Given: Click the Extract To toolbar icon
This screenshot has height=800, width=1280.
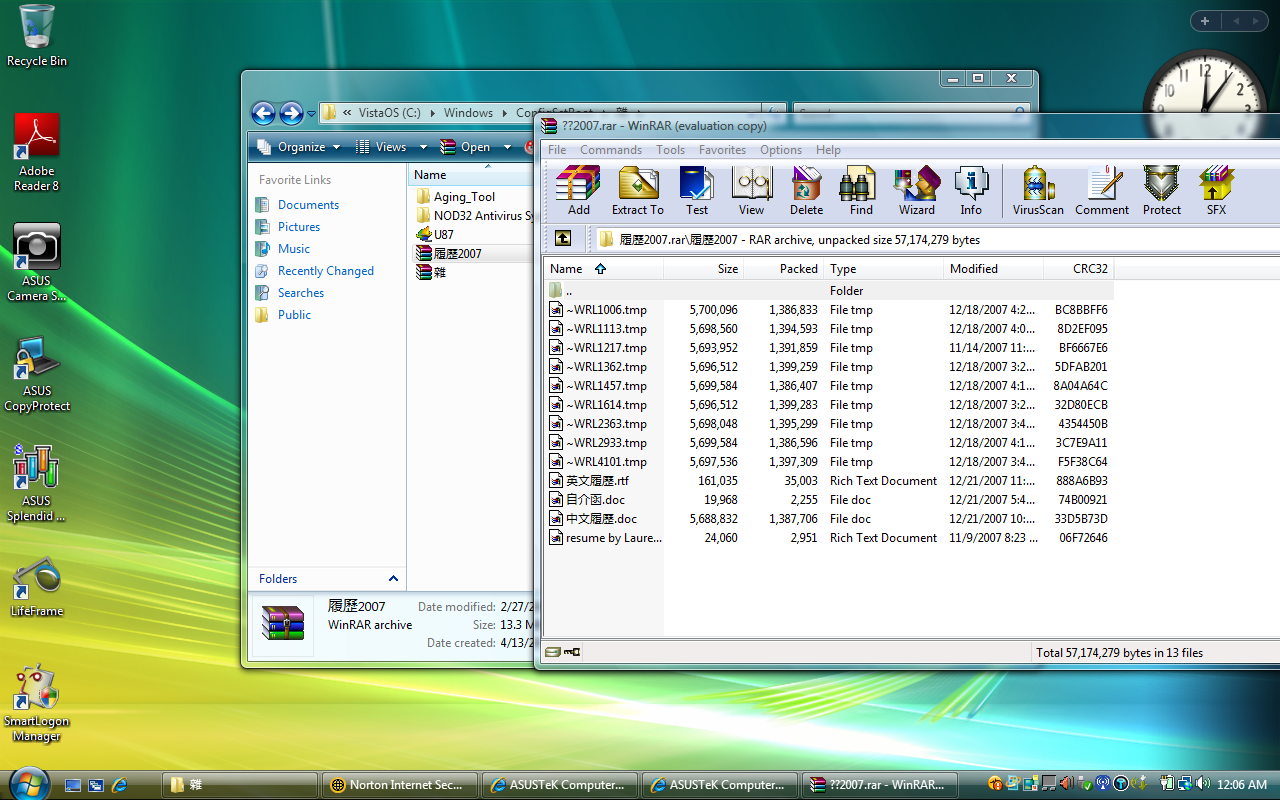Looking at the screenshot, I should [637, 190].
